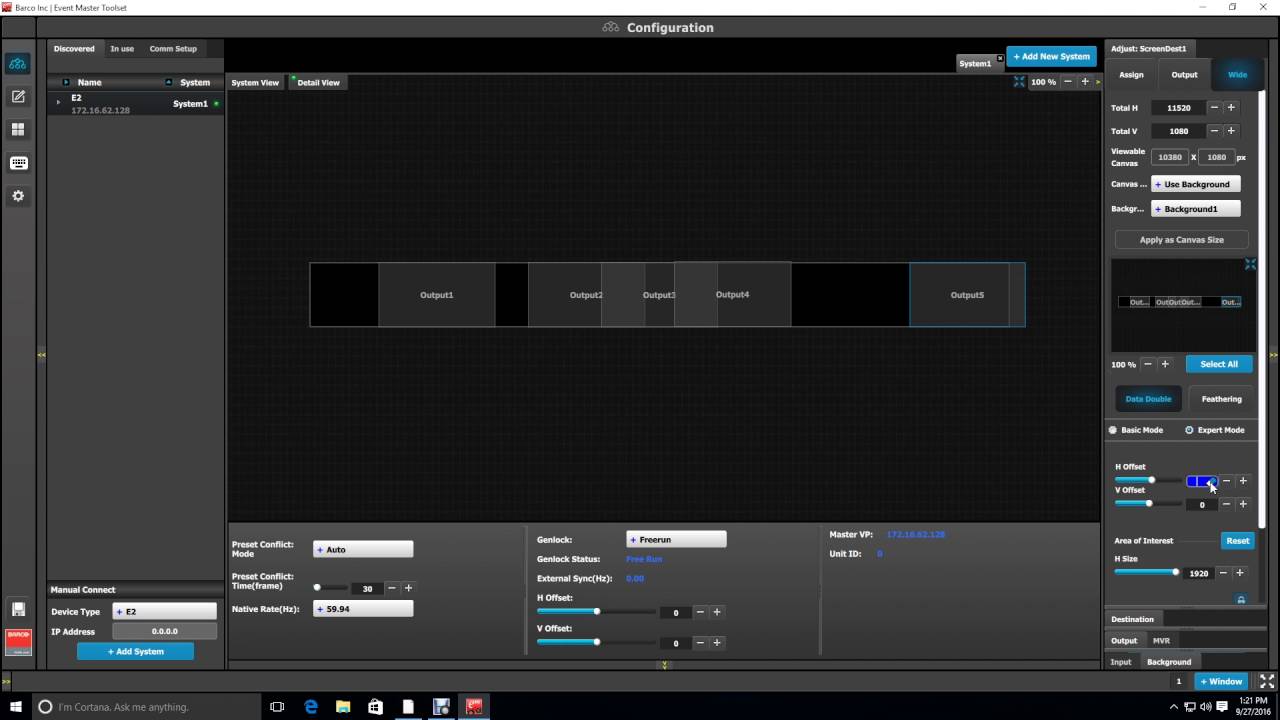Toggle fullscreen icon at bottom right

[x=1267, y=681]
